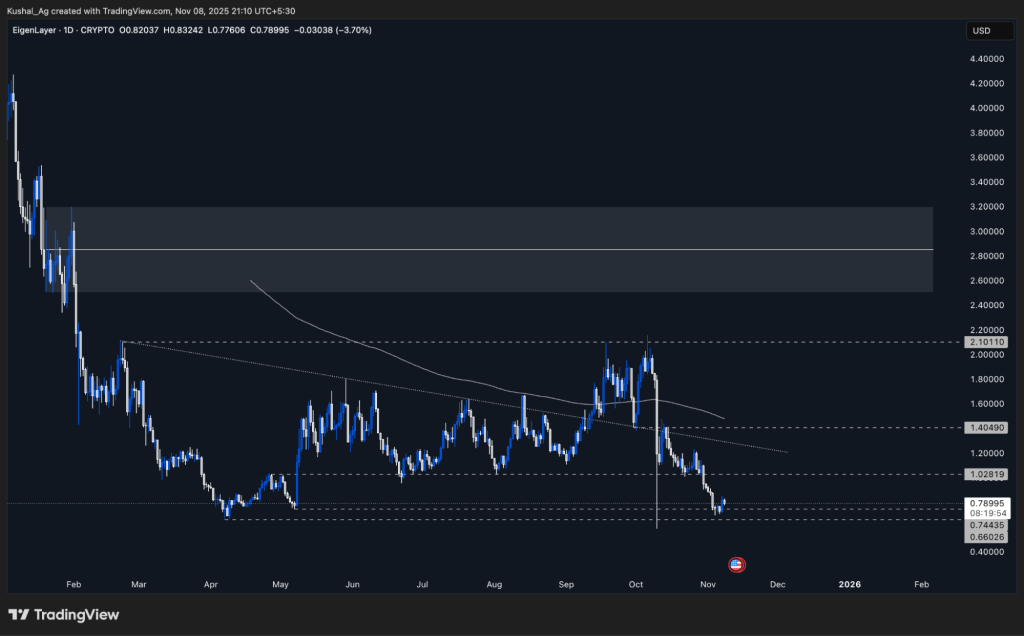Click the TradingView logo at bottom left
The height and width of the screenshot is (636, 1024).
(64, 614)
